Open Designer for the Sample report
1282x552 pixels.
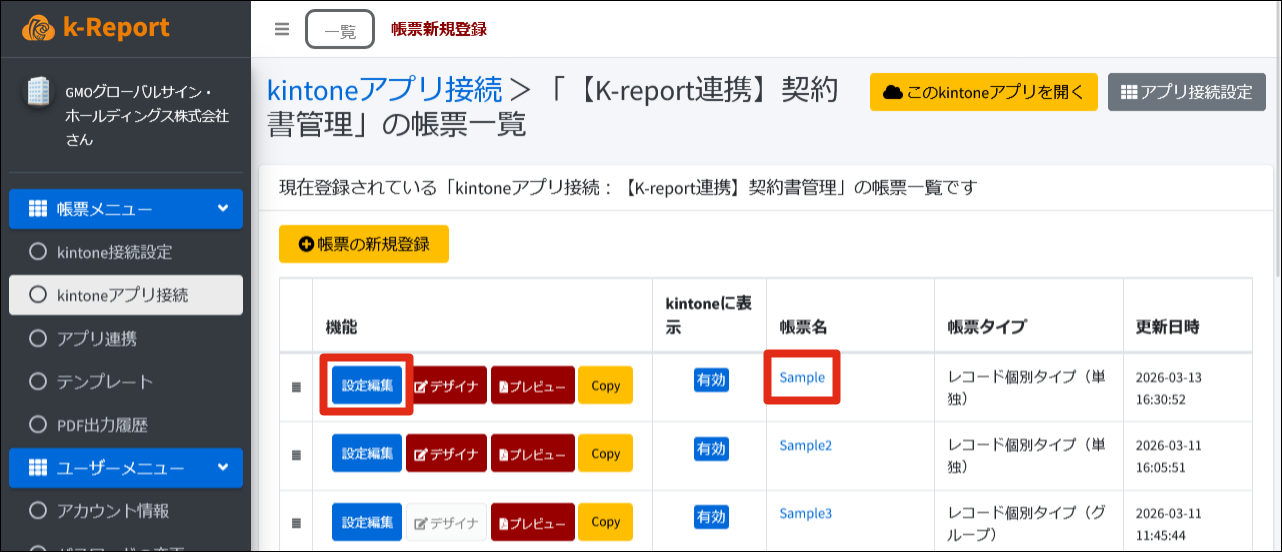tap(448, 386)
